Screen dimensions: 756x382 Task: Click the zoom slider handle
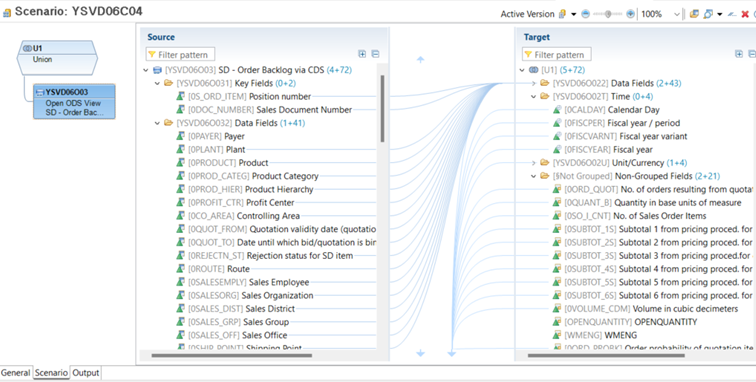pyautogui.click(x=608, y=14)
